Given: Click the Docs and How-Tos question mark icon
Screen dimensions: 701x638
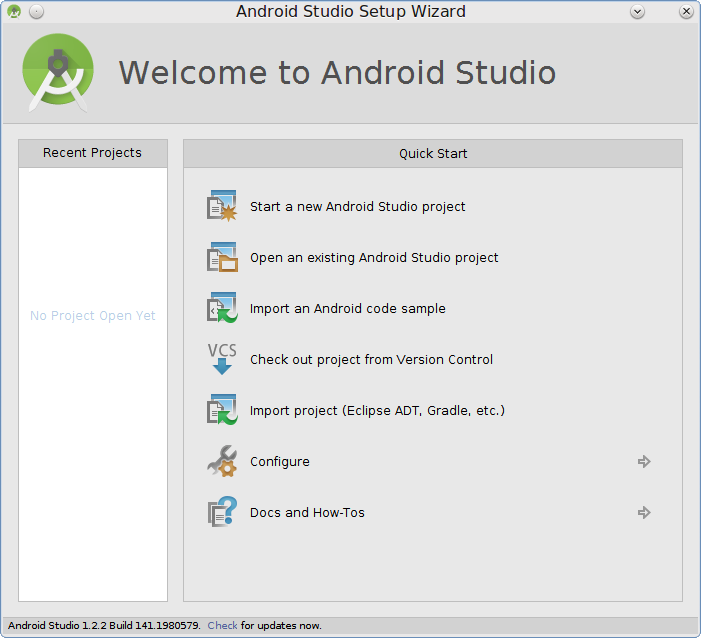Looking at the screenshot, I should point(222,512).
